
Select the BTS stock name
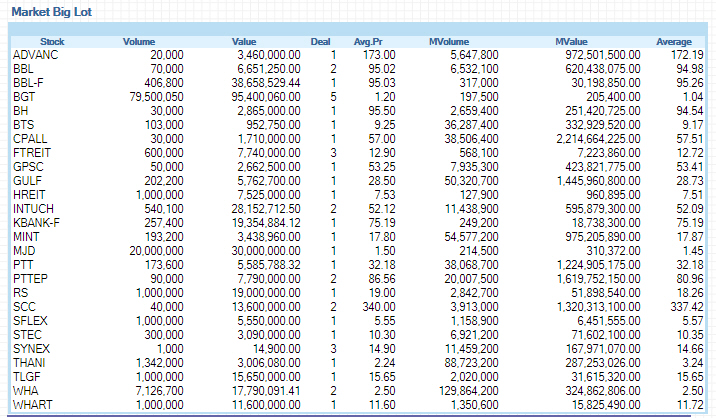(23, 125)
